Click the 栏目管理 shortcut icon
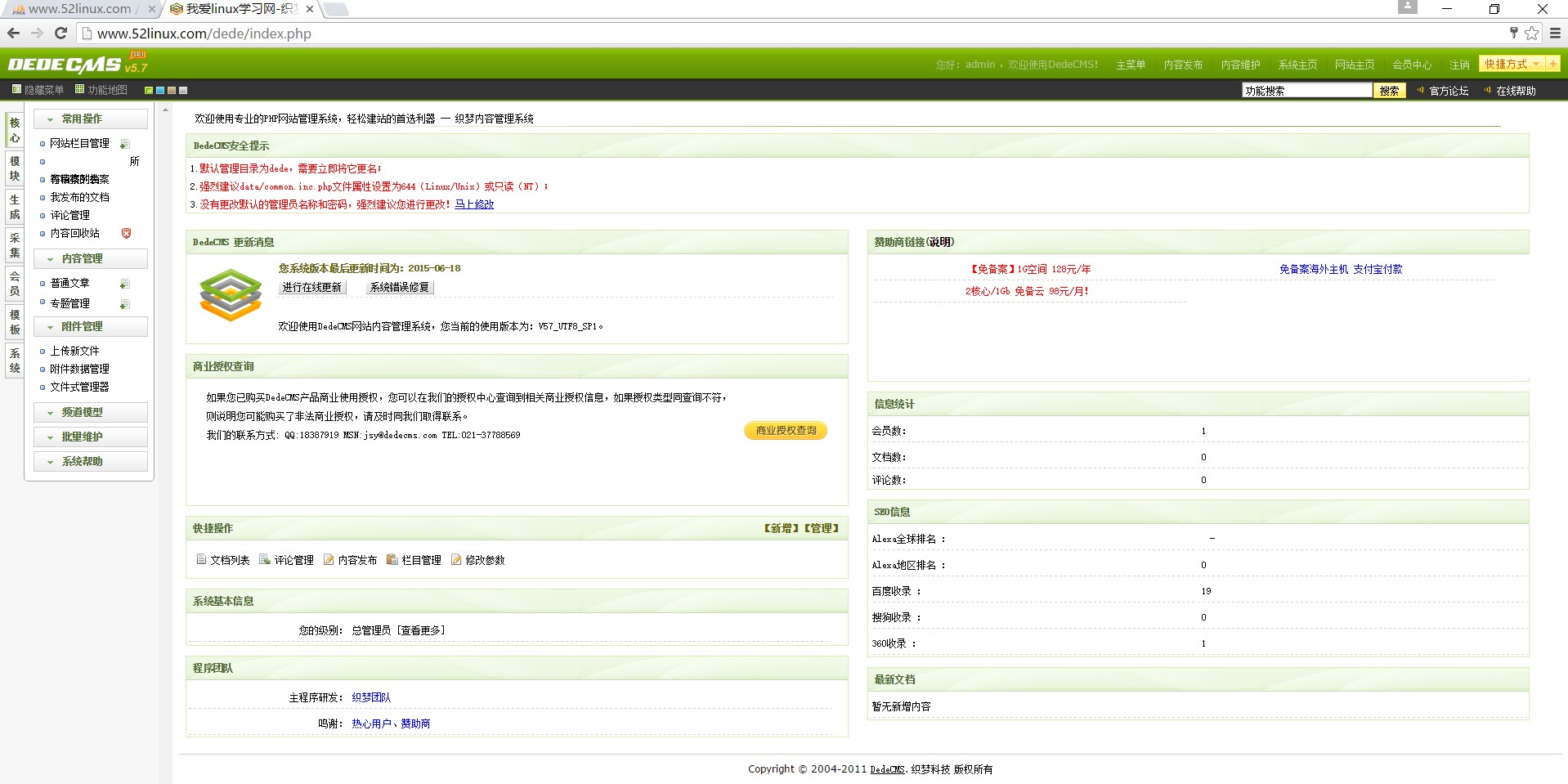 pyautogui.click(x=392, y=560)
